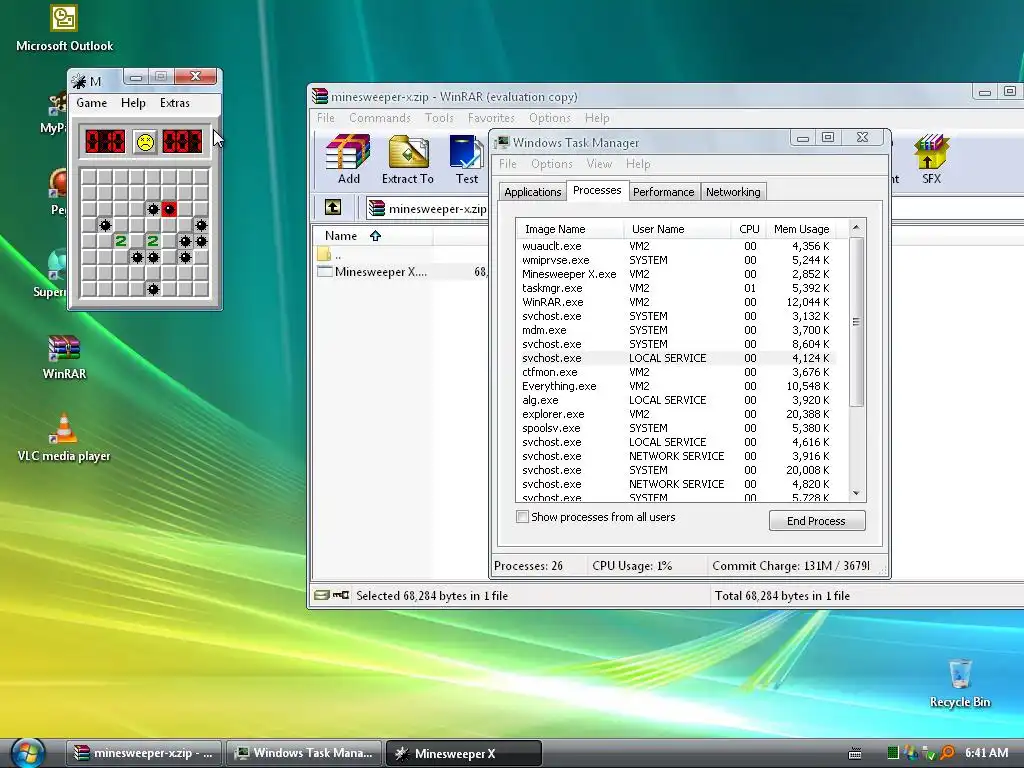
Task: Click the Extract To icon in WinRAR
Action: [408, 159]
